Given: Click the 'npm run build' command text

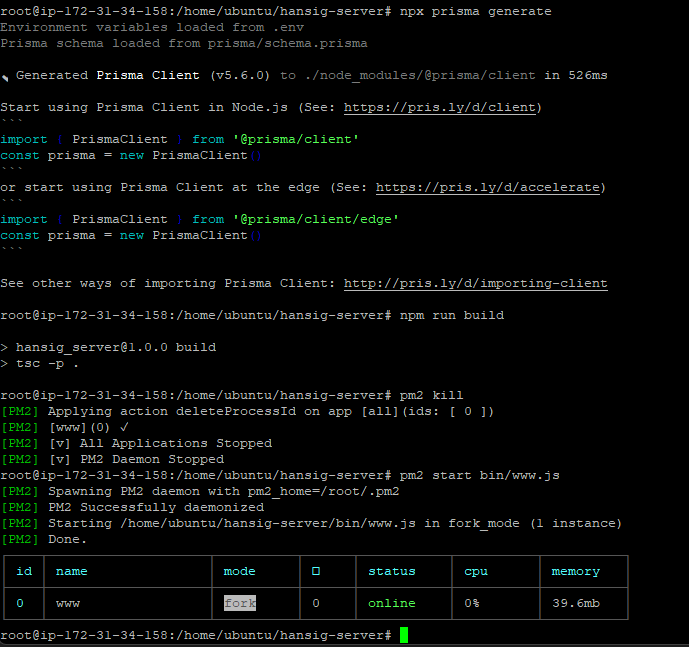Looking at the screenshot, I should [x=452, y=315].
